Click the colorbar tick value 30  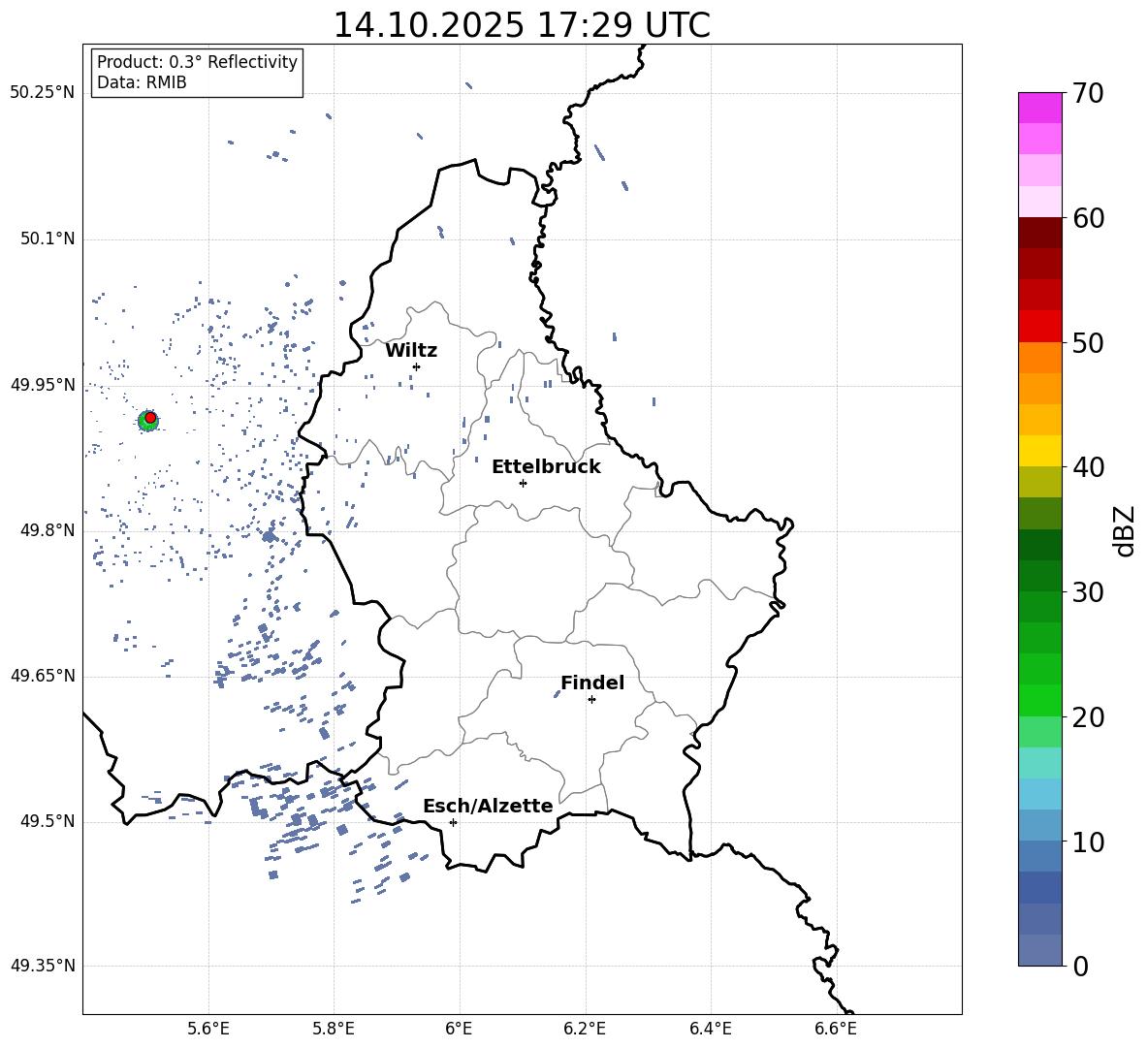(x=1088, y=592)
